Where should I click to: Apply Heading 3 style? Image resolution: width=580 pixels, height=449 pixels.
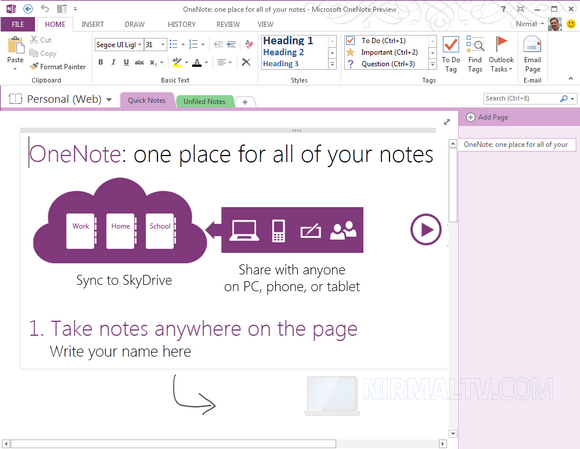click(x=281, y=64)
